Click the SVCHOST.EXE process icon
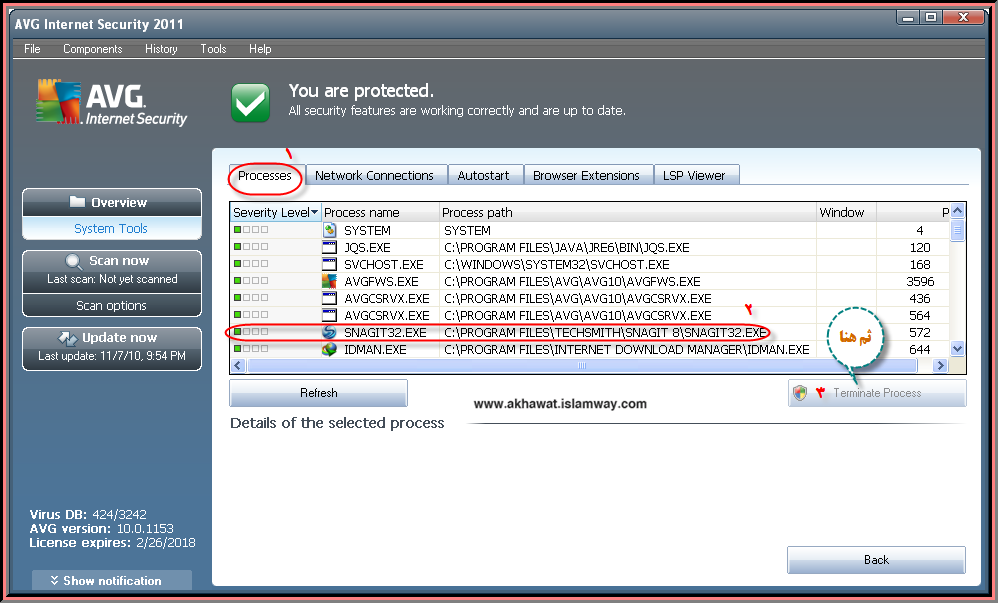The image size is (998, 603). coord(329,264)
